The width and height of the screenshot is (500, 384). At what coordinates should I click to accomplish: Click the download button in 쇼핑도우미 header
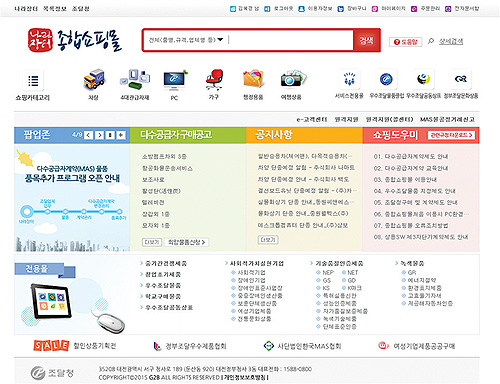click(x=451, y=135)
